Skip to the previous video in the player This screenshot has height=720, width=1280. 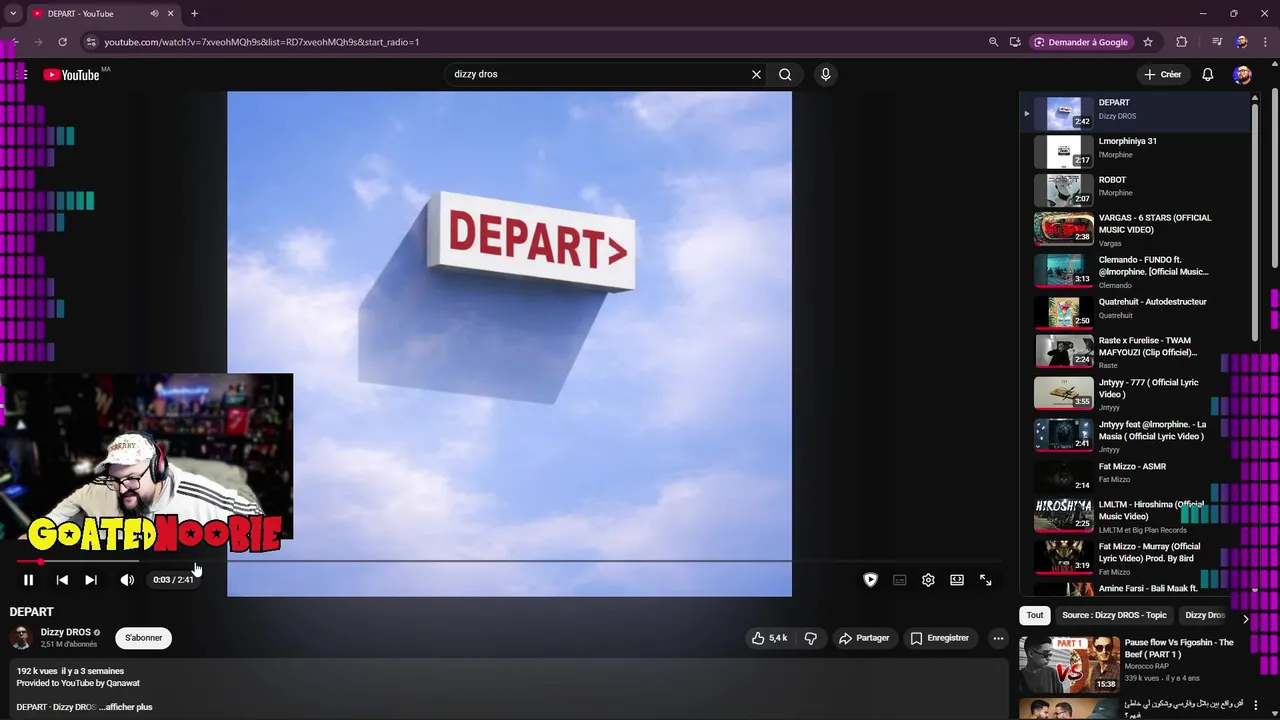coord(62,580)
